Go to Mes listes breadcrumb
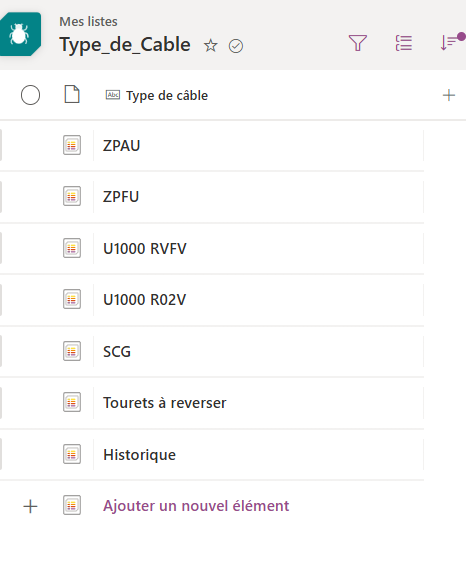 click(88, 22)
